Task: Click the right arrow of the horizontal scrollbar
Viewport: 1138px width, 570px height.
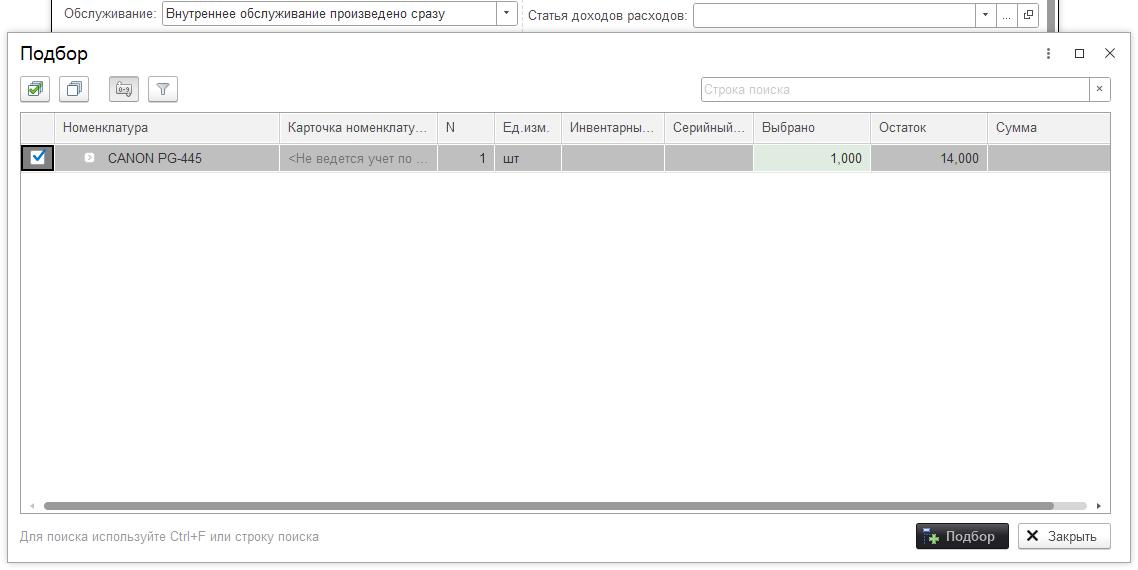Action: click(1098, 506)
